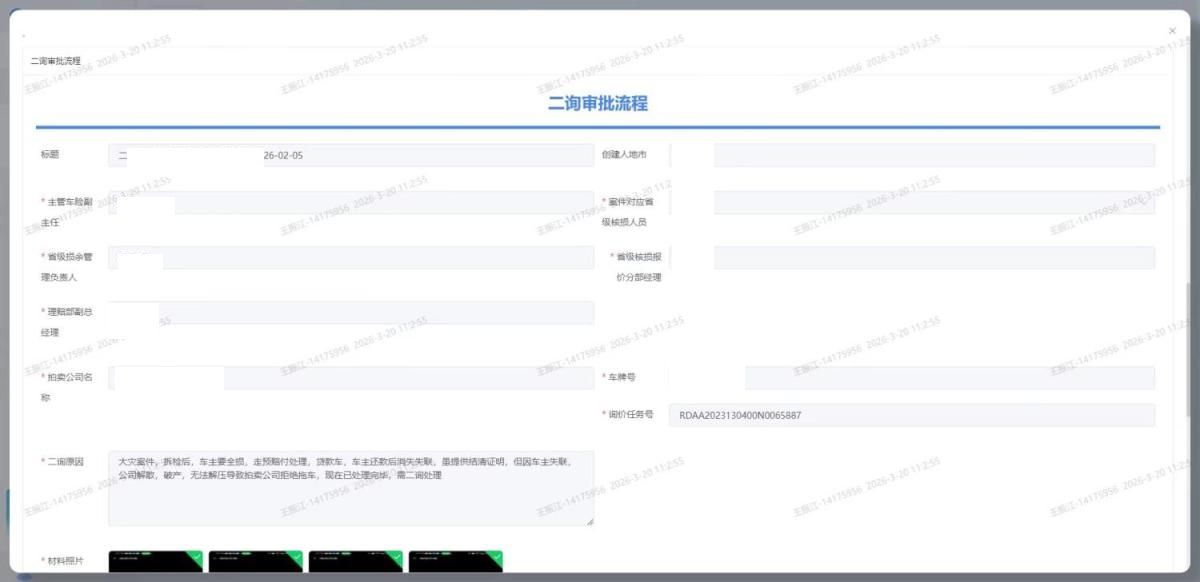Click the 理赔部副总经理 field
The width and height of the screenshot is (1200, 582).
pos(350,313)
